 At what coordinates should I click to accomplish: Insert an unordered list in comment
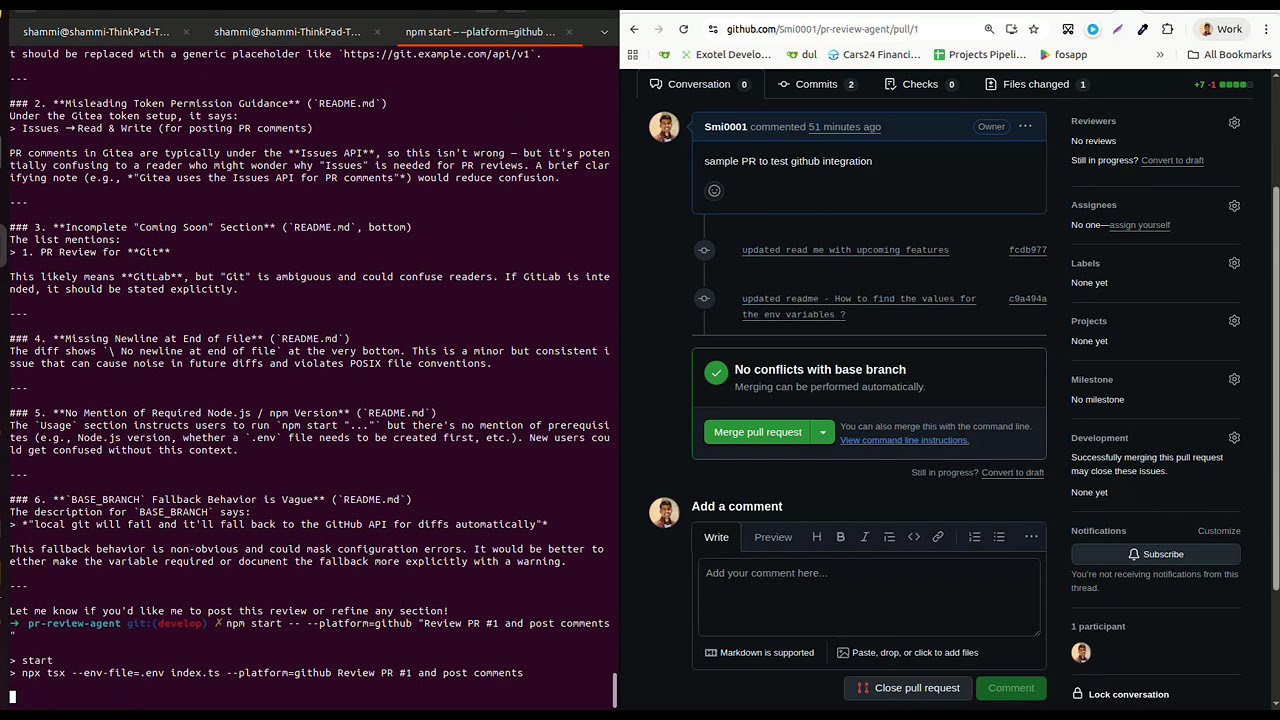tap(999, 537)
